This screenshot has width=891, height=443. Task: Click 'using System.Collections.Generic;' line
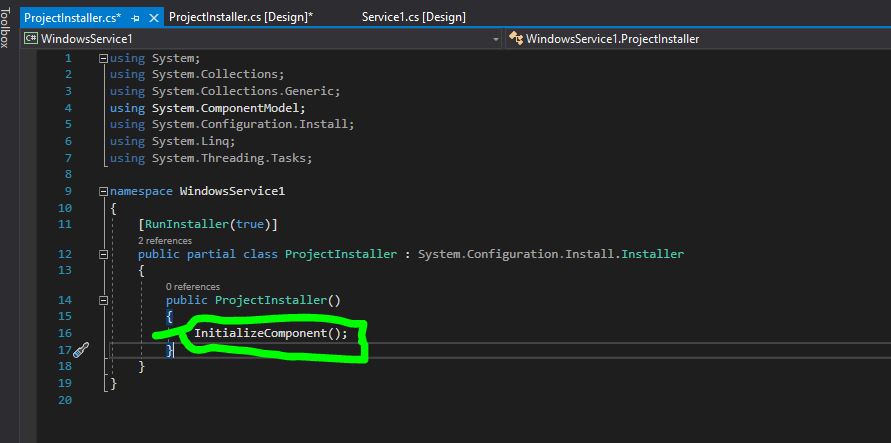225,91
